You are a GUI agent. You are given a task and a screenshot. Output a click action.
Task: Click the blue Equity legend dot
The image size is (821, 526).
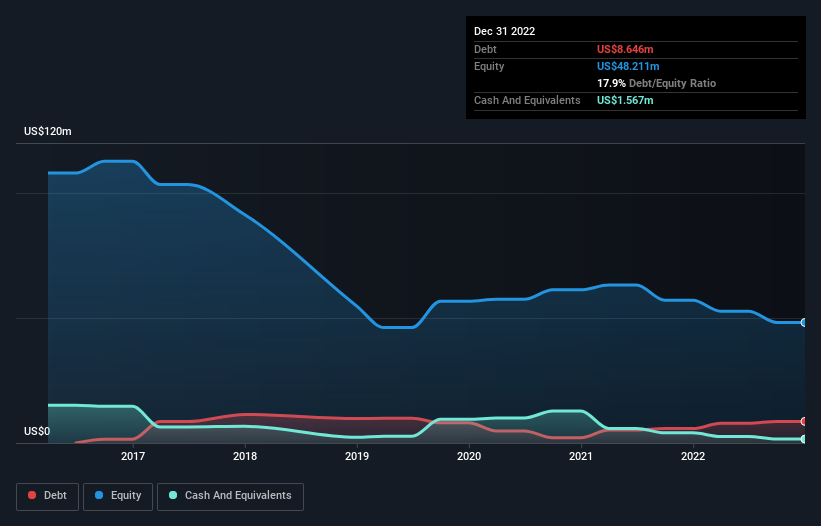pos(99,495)
